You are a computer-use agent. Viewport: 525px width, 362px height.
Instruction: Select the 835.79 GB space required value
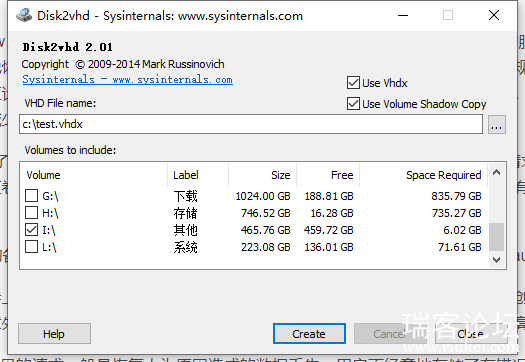(x=456, y=196)
